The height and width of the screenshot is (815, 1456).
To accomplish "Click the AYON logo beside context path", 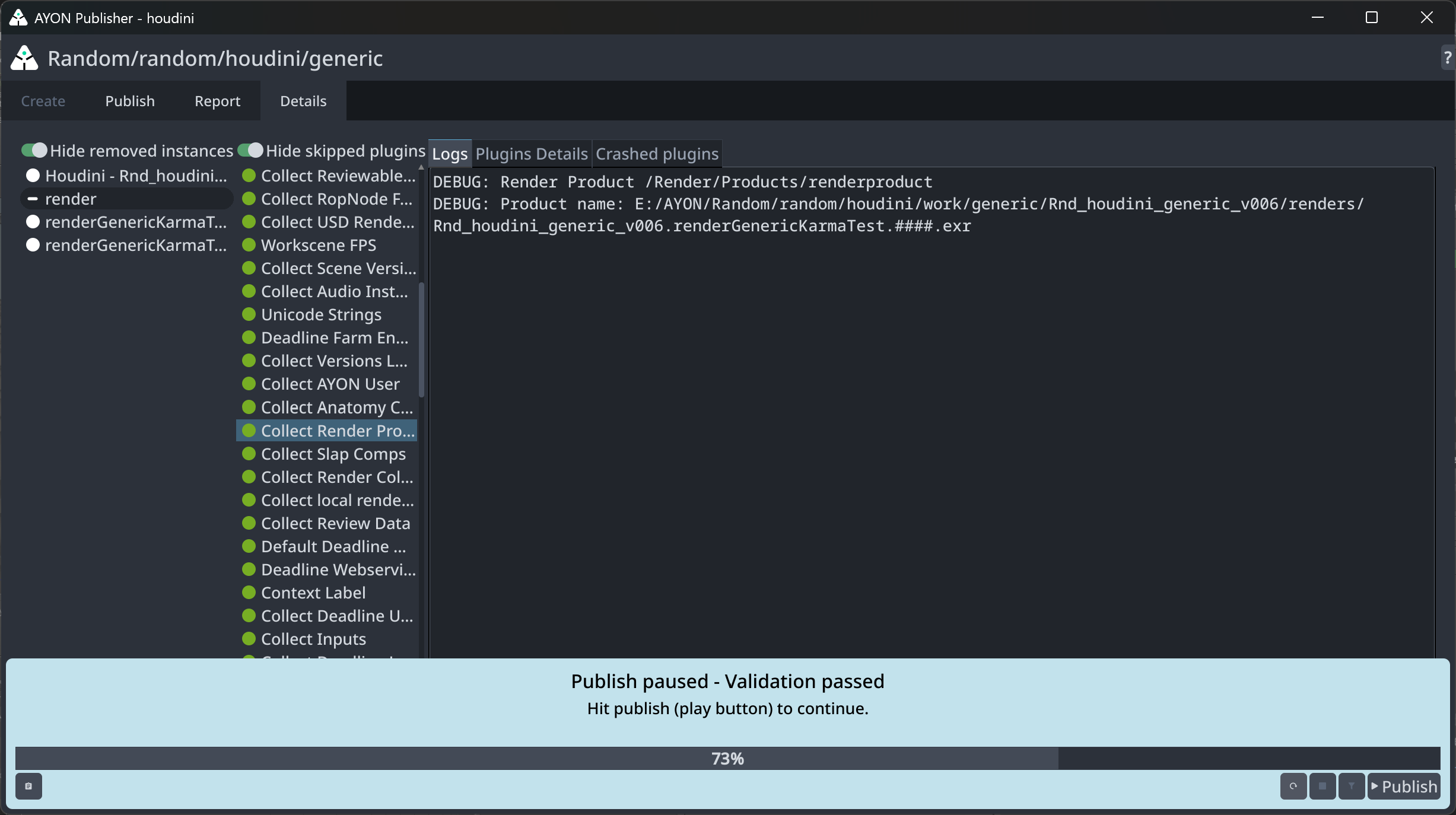I will [x=24, y=58].
